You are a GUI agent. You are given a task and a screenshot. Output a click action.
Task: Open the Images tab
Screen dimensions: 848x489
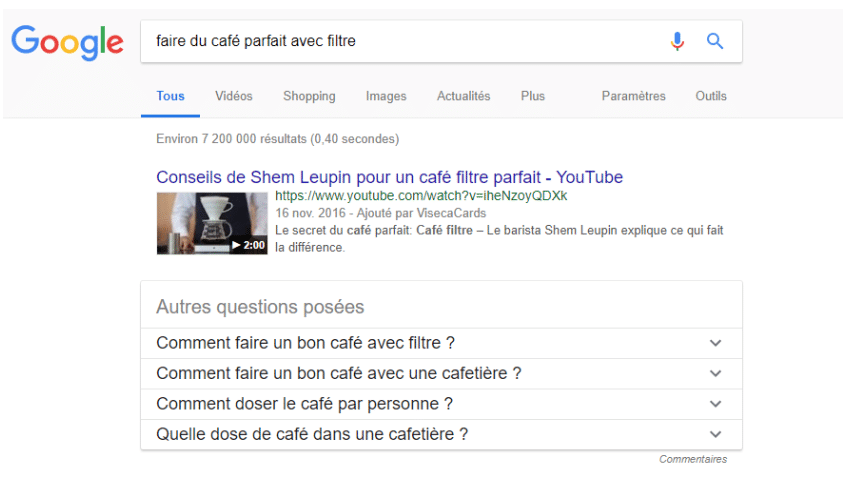coord(386,96)
